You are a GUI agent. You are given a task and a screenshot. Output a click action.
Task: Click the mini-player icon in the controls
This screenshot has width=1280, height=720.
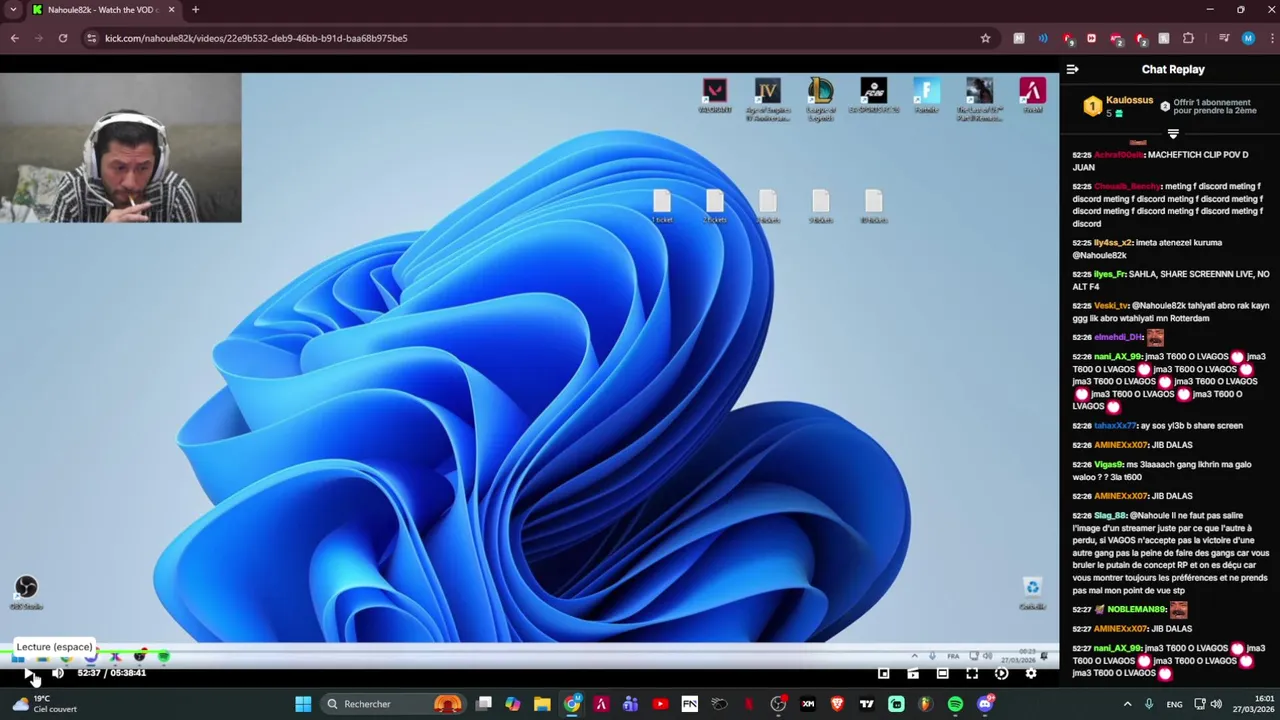point(884,673)
